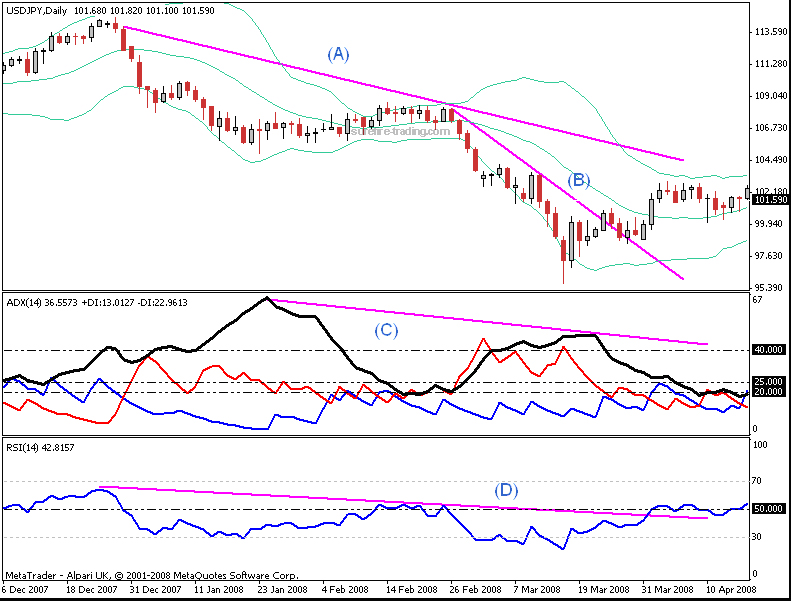The height and width of the screenshot is (601, 791).
Task: Click the ADX 20.000 level tag
Action: click(x=768, y=392)
